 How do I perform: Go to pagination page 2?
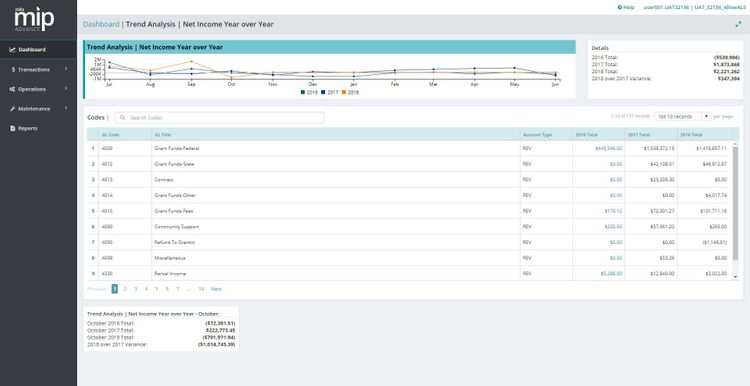tap(125, 289)
